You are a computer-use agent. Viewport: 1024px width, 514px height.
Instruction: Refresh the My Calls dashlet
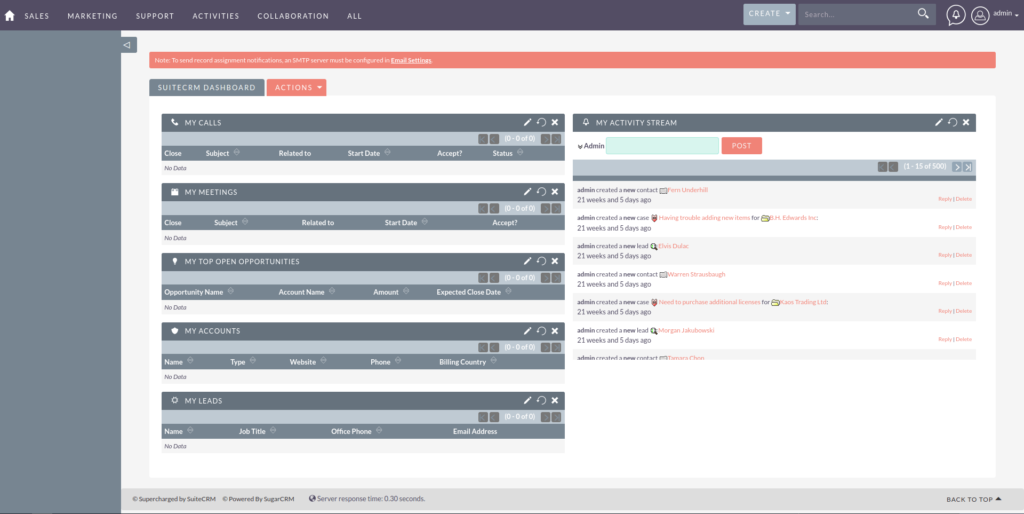[x=541, y=122]
